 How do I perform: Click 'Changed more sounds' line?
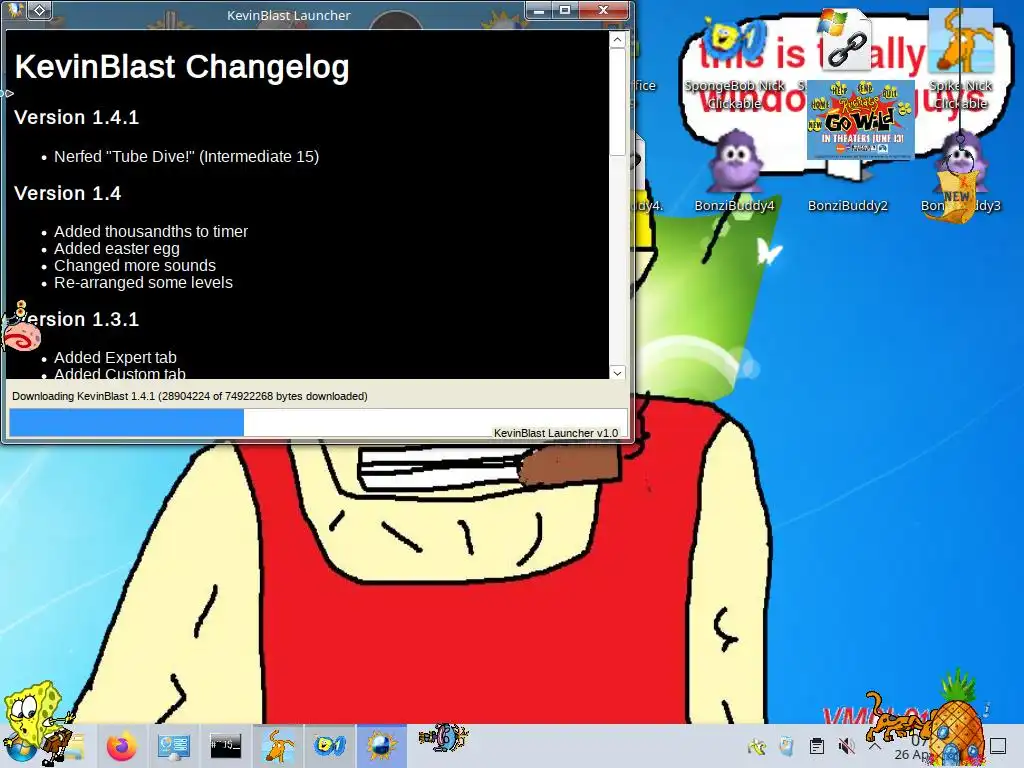pyautogui.click(x=135, y=265)
